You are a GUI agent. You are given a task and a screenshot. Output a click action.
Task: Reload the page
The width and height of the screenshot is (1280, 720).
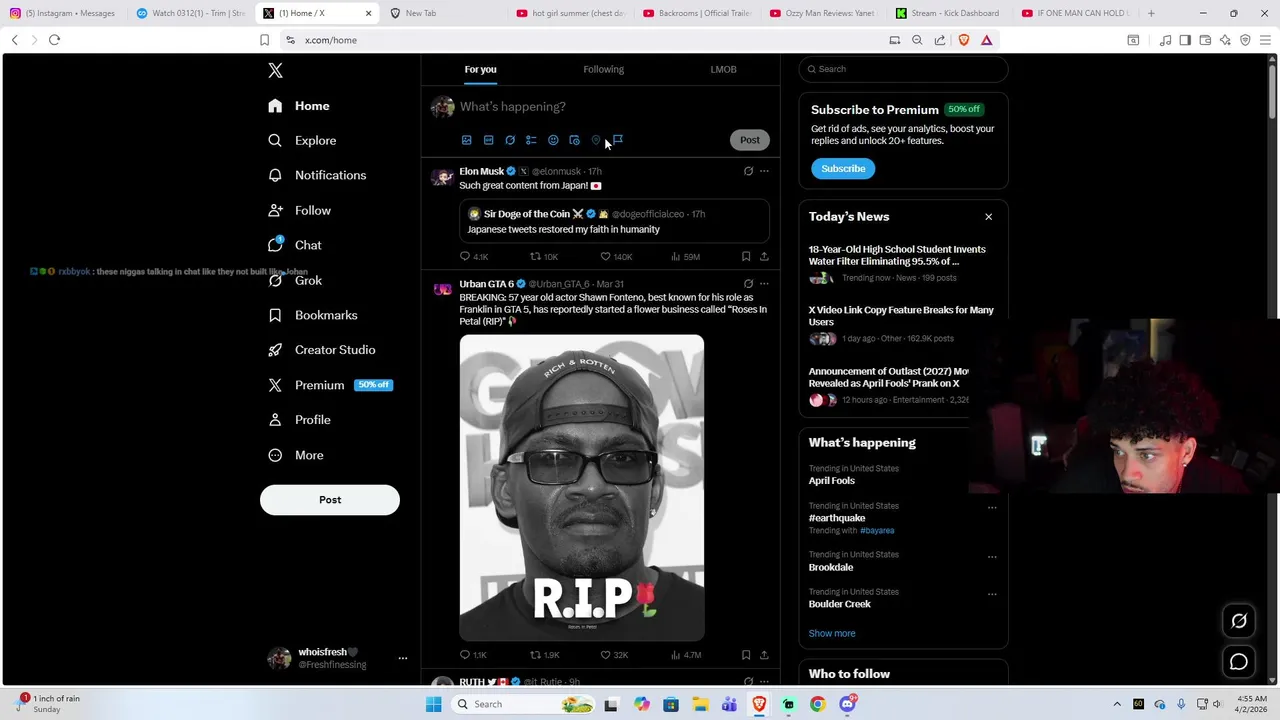point(54,40)
